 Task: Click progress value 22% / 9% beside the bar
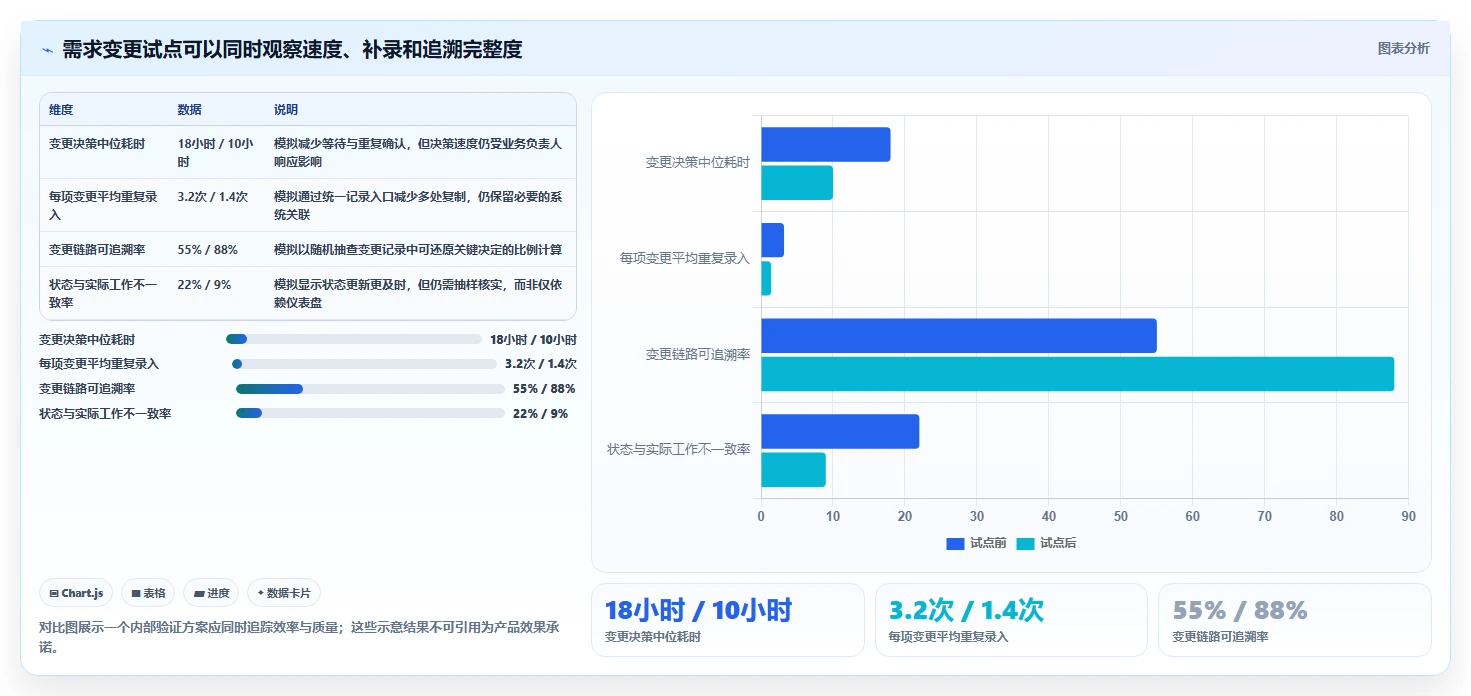[540, 413]
